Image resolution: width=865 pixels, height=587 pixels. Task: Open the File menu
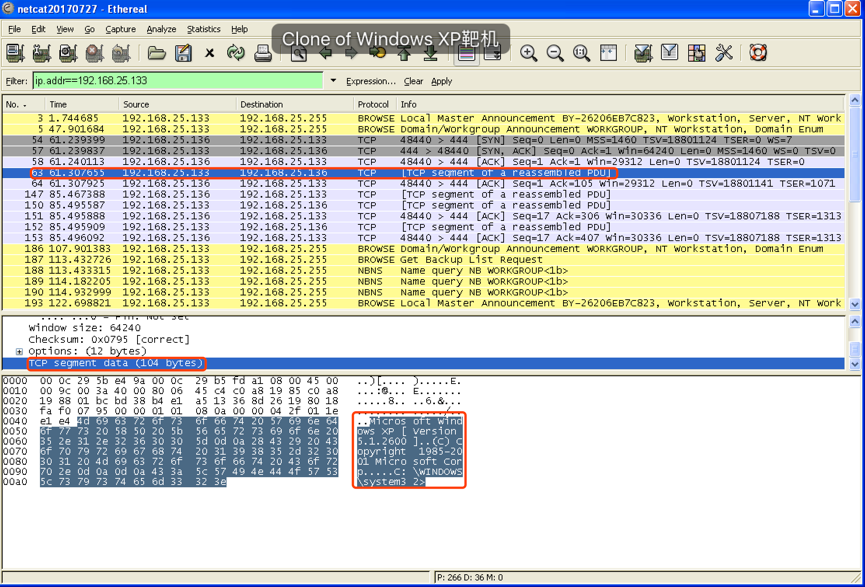15,29
